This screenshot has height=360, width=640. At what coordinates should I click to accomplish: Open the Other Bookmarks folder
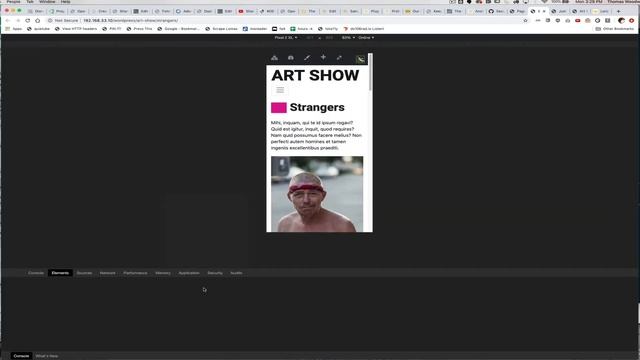615,29
